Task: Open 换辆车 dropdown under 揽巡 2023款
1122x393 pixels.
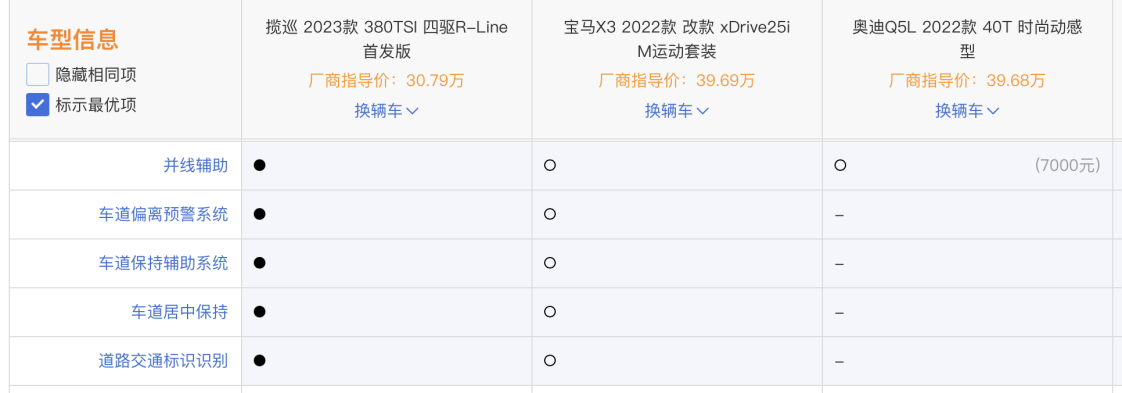Action: click(386, 111)
